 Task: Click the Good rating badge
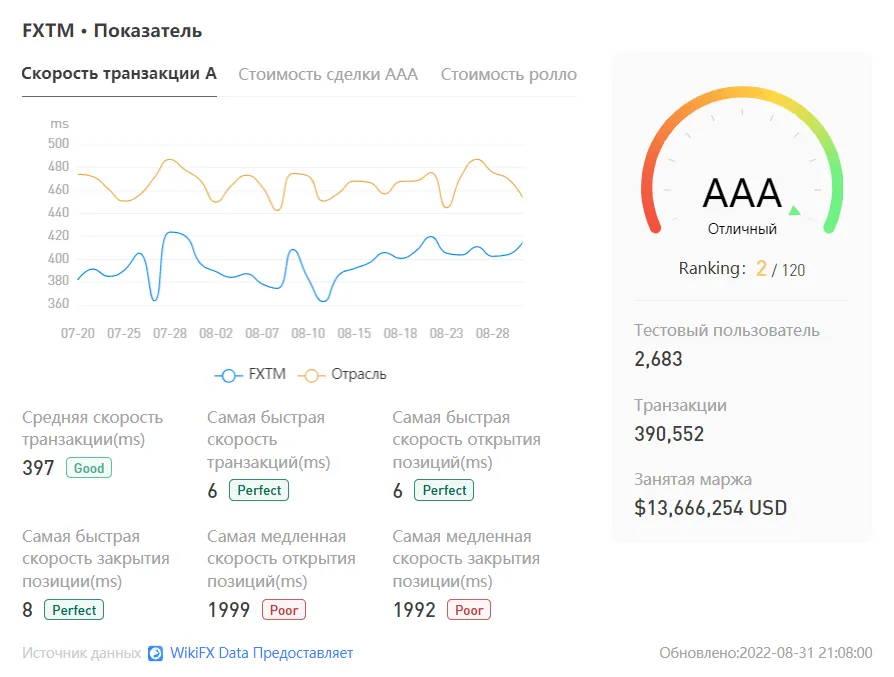point(89,468)
